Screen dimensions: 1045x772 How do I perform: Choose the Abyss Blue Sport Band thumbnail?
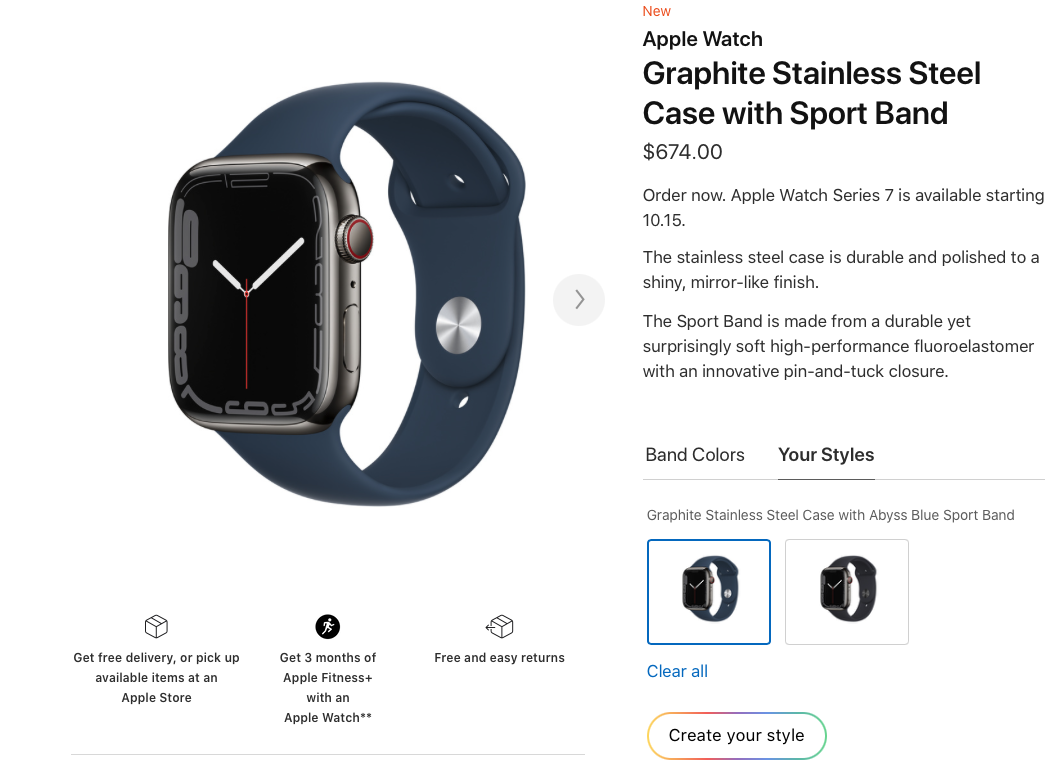click(x=709, y=592)
